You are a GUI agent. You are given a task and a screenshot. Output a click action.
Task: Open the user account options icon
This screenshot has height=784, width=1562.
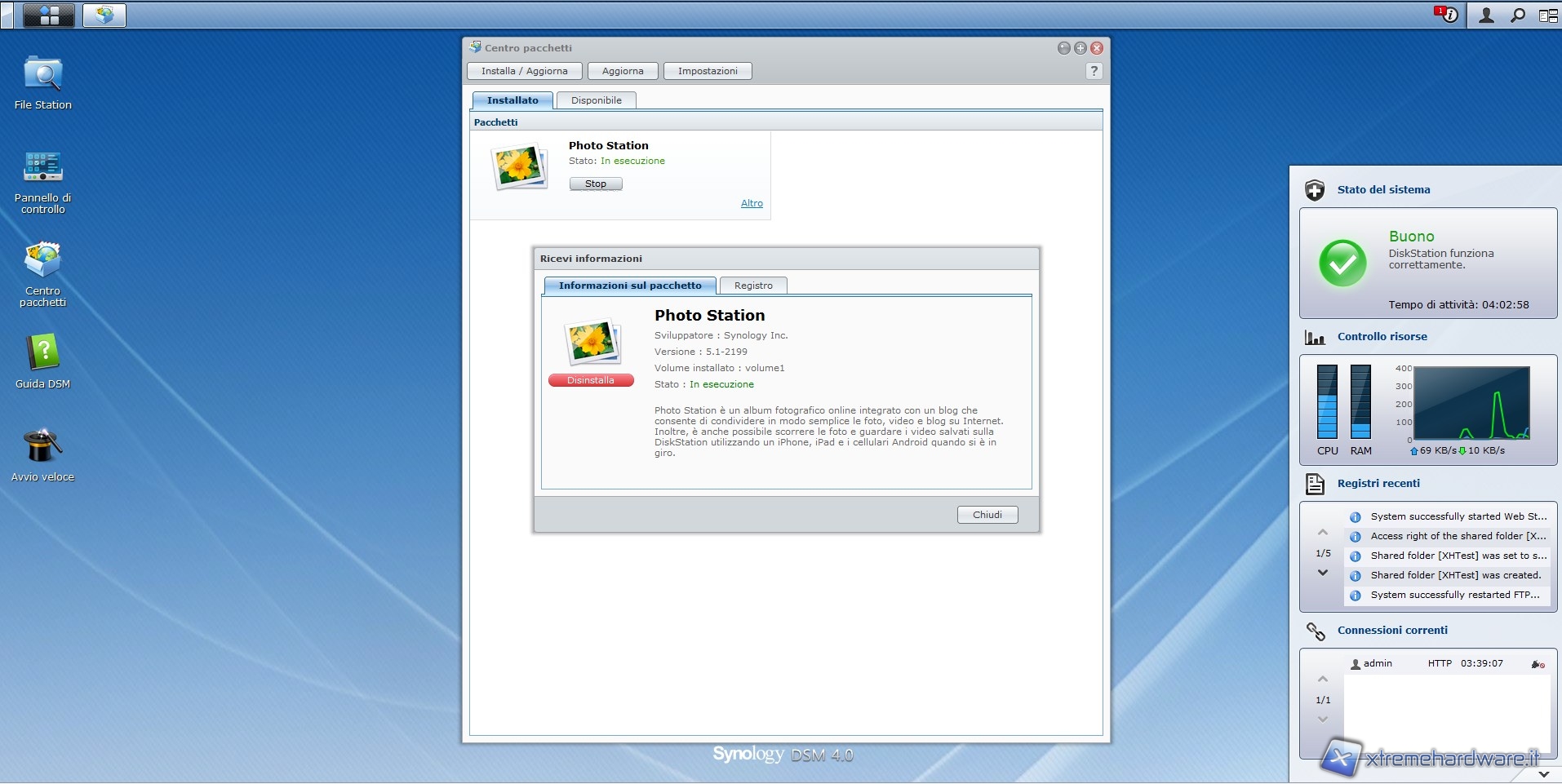1486,15
